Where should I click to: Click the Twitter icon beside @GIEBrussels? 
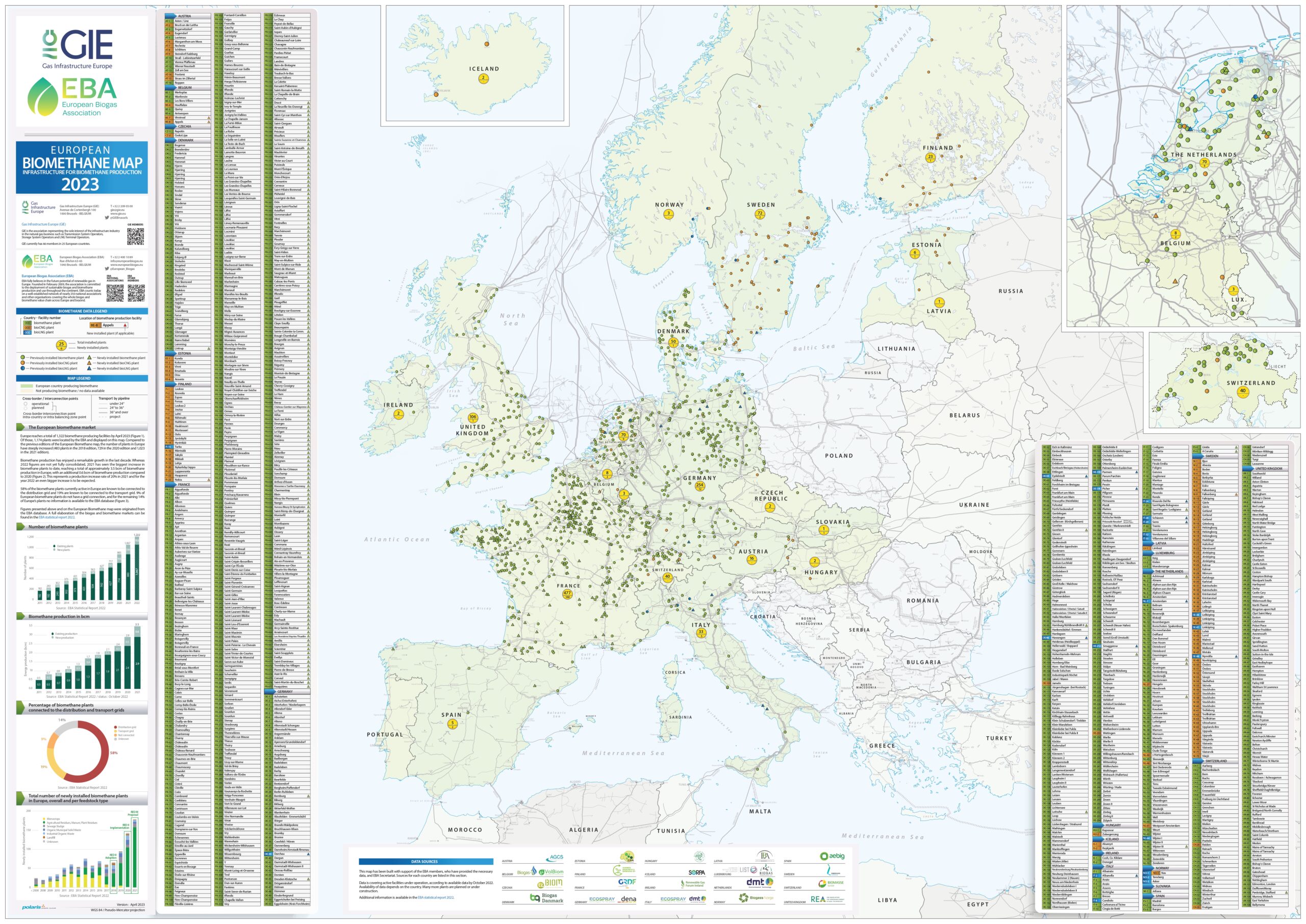click(x=107, y=218)
